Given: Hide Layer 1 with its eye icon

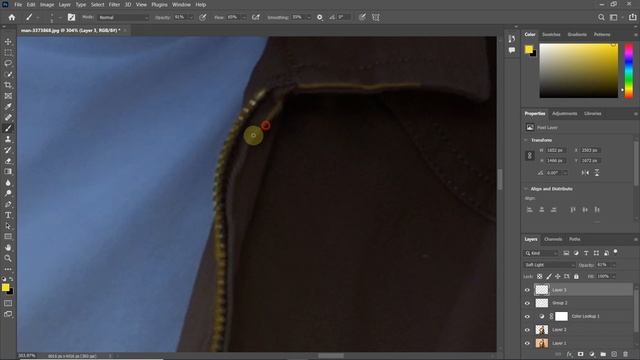Looking at the screenshot, I should click(x=527, y=343).
